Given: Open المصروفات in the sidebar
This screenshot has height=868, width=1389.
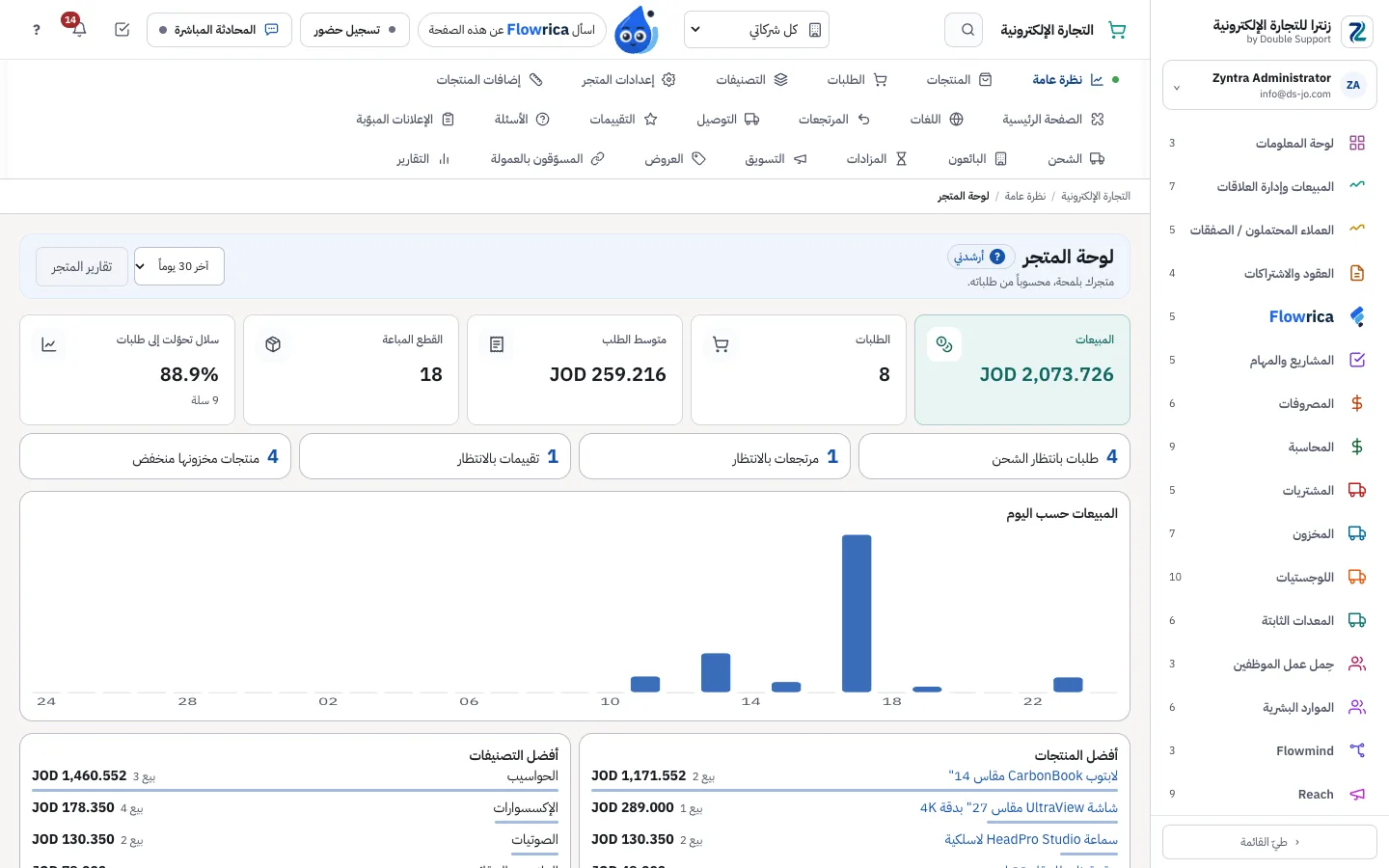Looking at the screenshot, I should pyautogui.click(x=1269, y=403).
